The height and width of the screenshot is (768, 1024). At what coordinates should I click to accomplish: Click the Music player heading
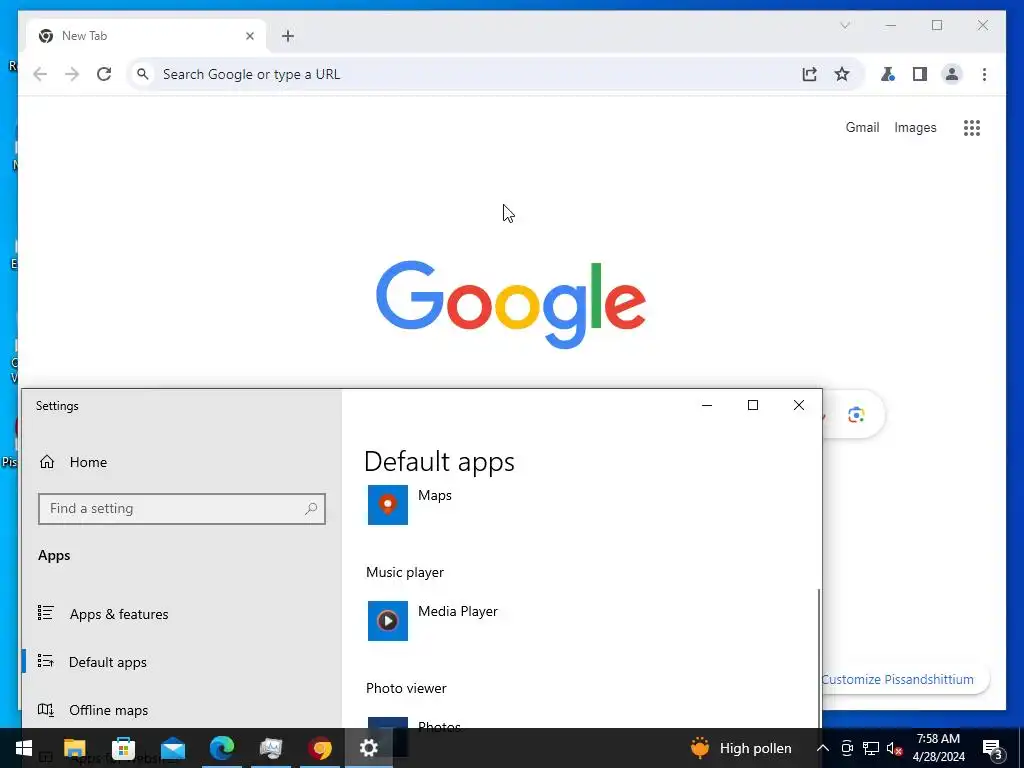click(405, 572)
